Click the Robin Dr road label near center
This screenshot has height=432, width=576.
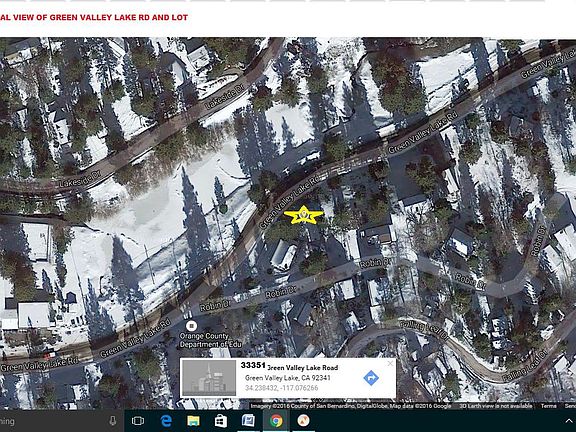281,293
